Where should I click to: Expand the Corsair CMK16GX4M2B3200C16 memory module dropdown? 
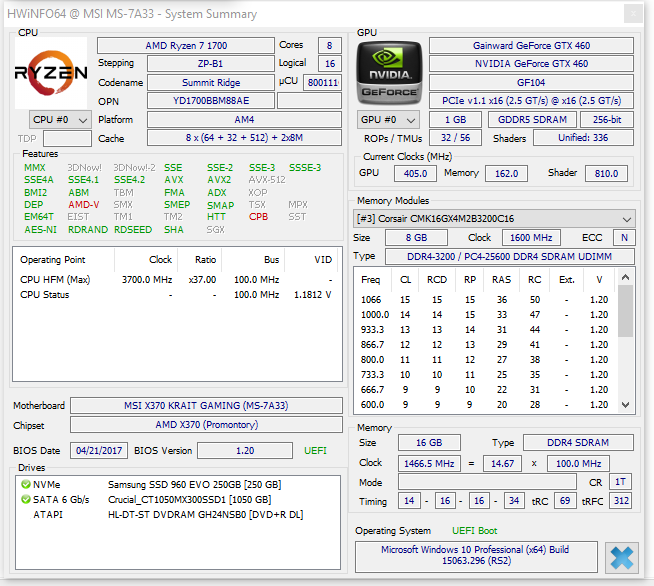[x=494, y=219]
